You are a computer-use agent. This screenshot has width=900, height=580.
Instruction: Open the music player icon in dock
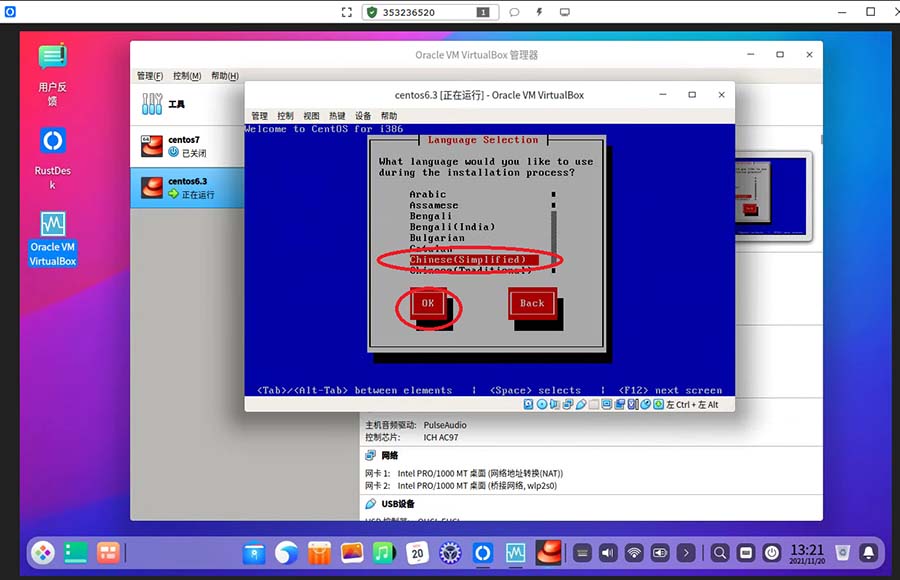click(x=384, y=553)
